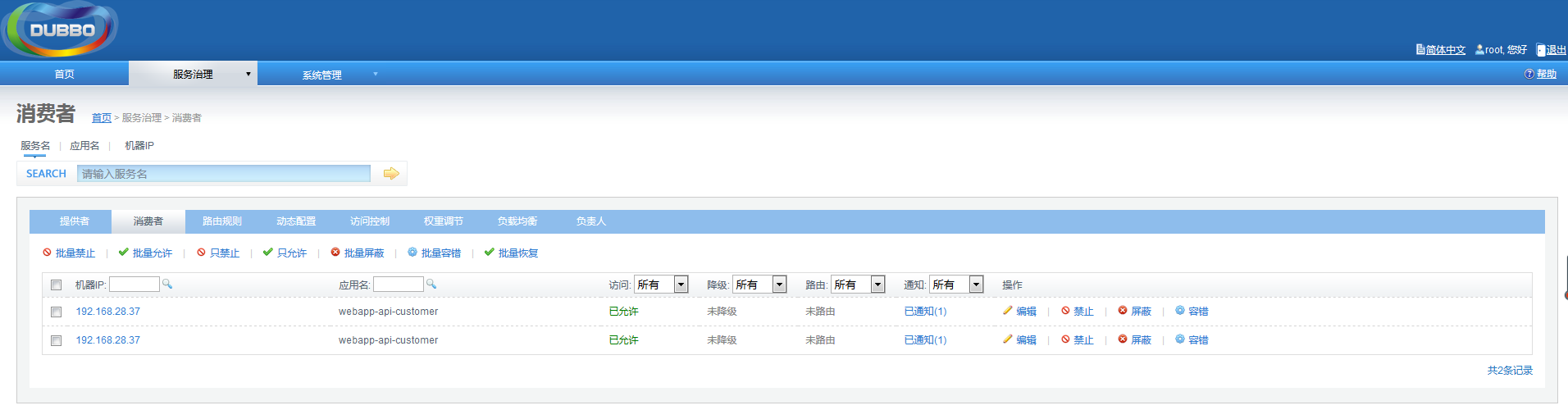Choose 服务名 search type
Screen dimensions: 1568x419
coord(35,146)
